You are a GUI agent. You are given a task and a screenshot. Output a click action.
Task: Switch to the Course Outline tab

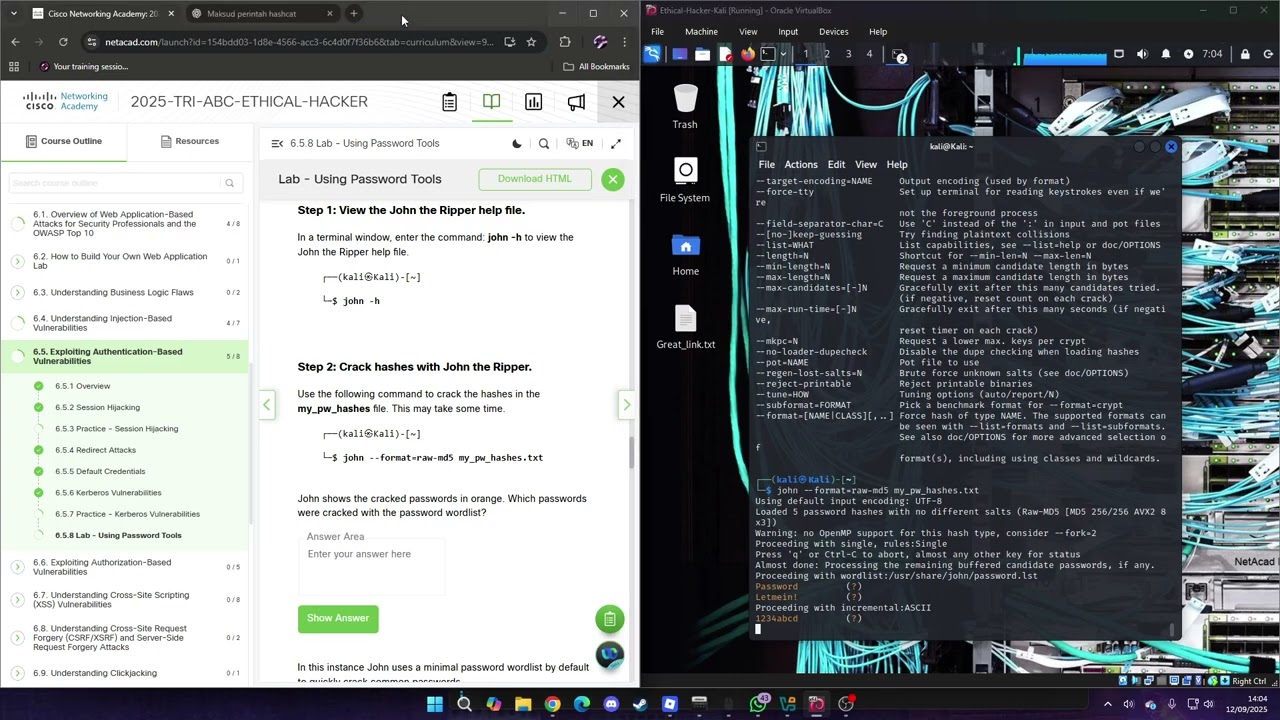pyautogui.click(x=64, y=141)
